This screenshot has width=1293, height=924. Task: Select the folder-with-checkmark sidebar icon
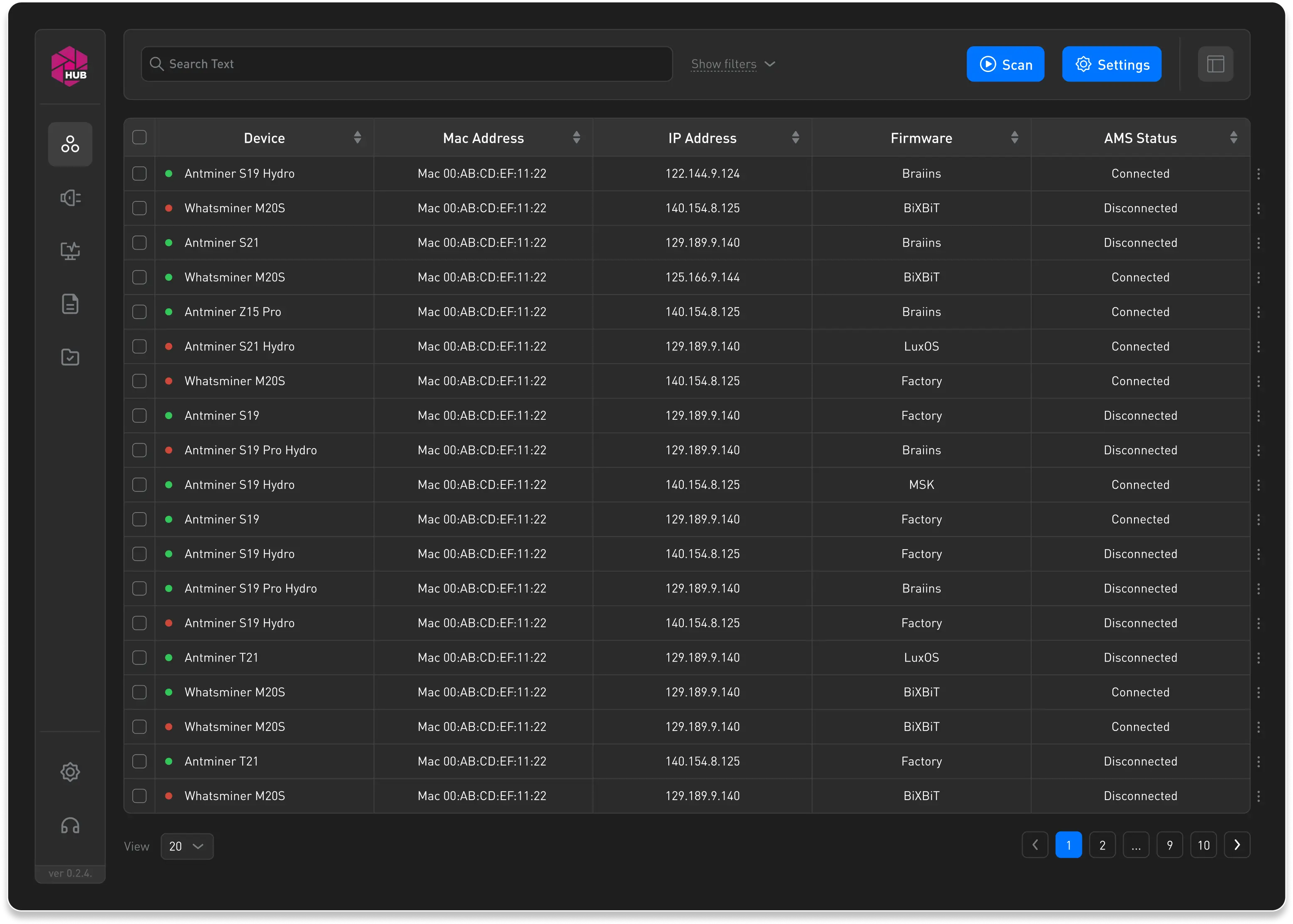pyautogui.click(x=70, y=357)
